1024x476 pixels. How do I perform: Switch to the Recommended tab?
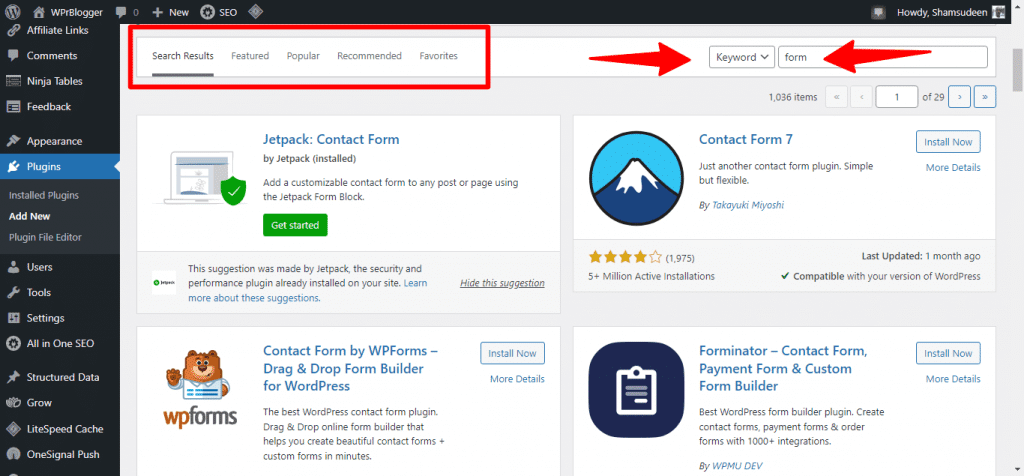tap(370, 56)
